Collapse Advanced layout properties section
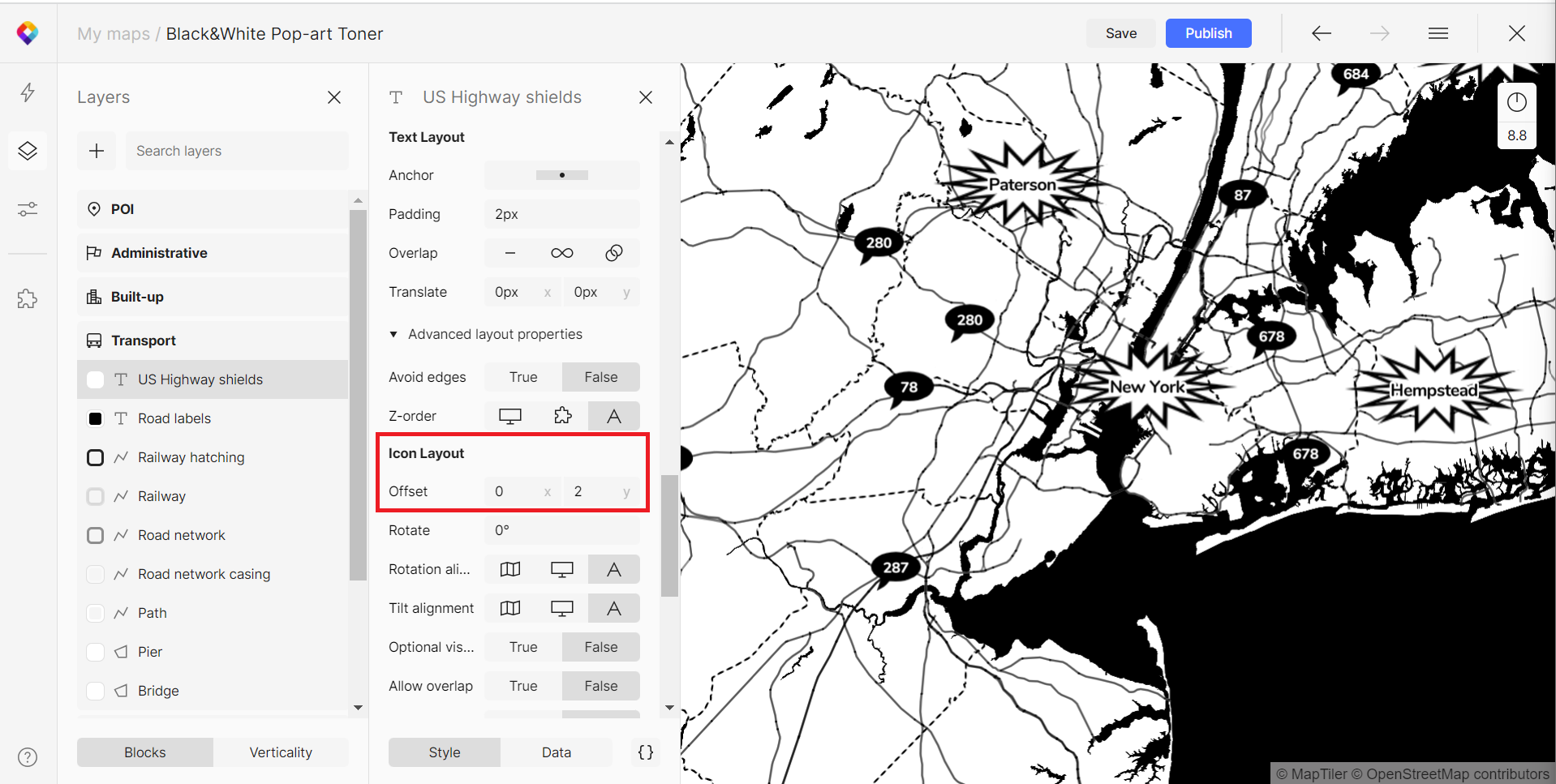This screenshot has height=784, width=1556. click(393, 334)
